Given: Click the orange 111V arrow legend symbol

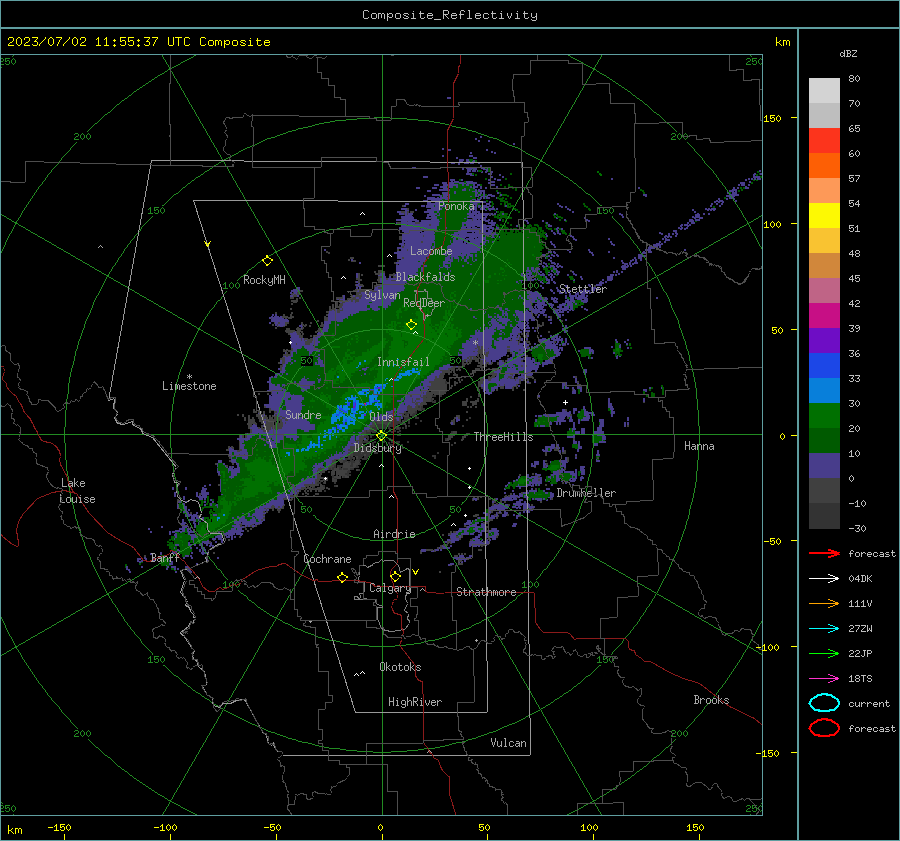Looking at the screenshot, I should [824, 603].
